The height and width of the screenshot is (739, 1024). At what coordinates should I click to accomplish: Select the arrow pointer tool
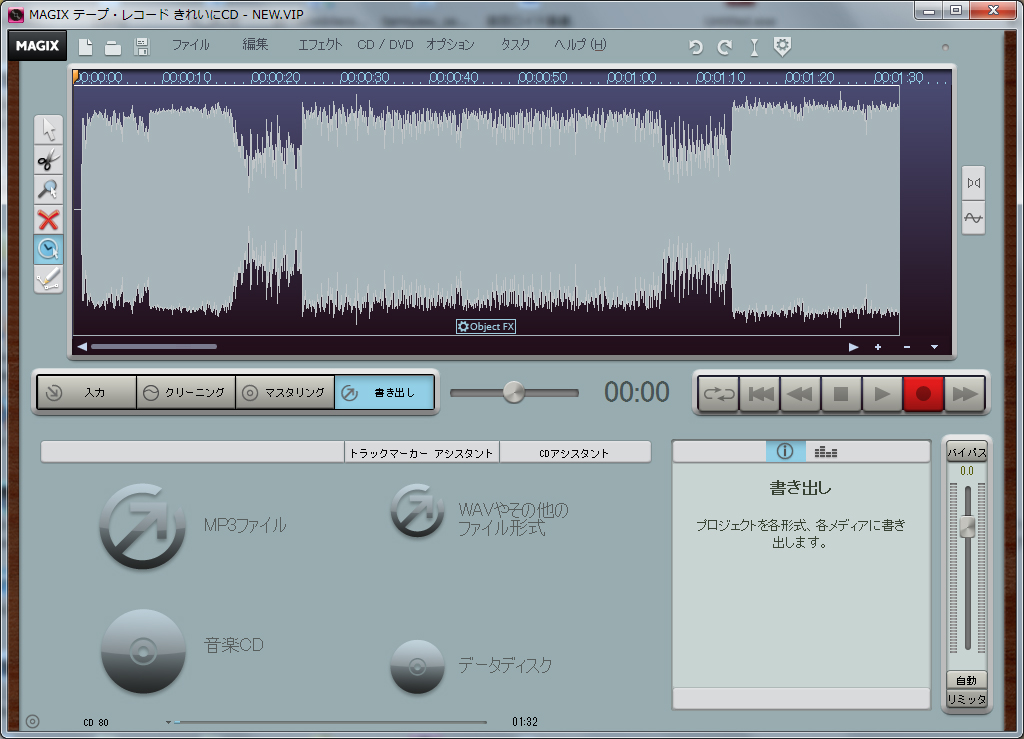click(x=48, y=129)
